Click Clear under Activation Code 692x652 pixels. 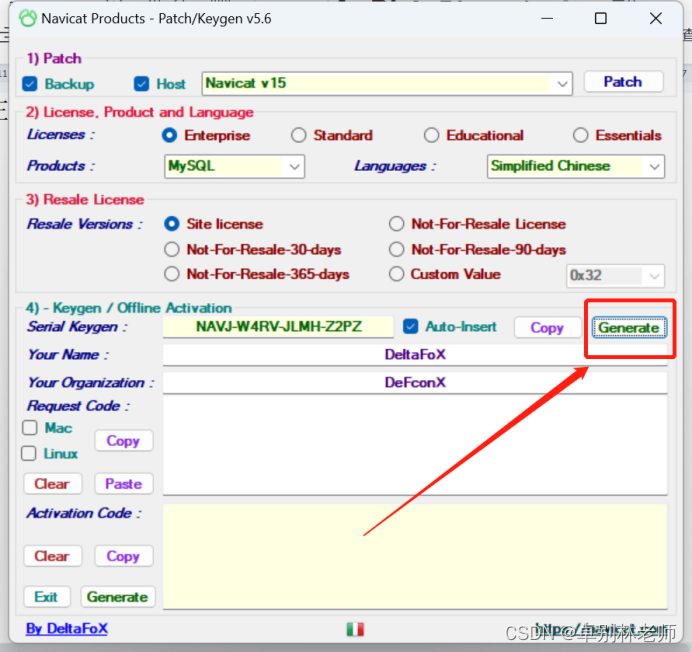coord(53,556)
